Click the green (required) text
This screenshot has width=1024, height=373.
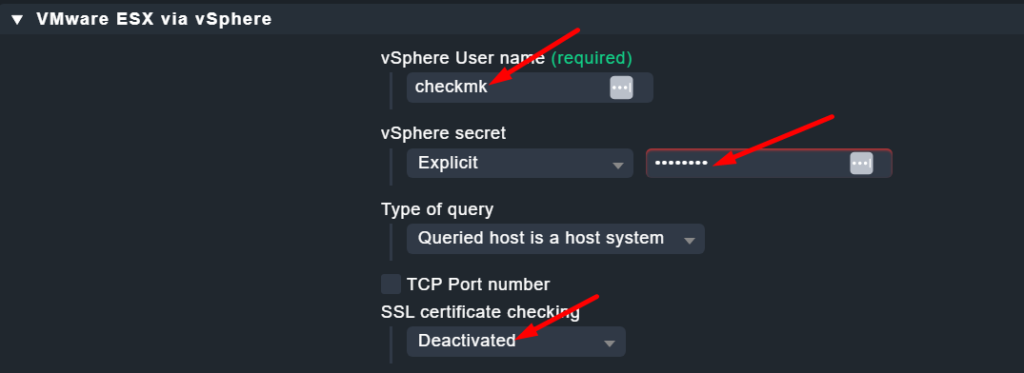click(x=592, y=59)
